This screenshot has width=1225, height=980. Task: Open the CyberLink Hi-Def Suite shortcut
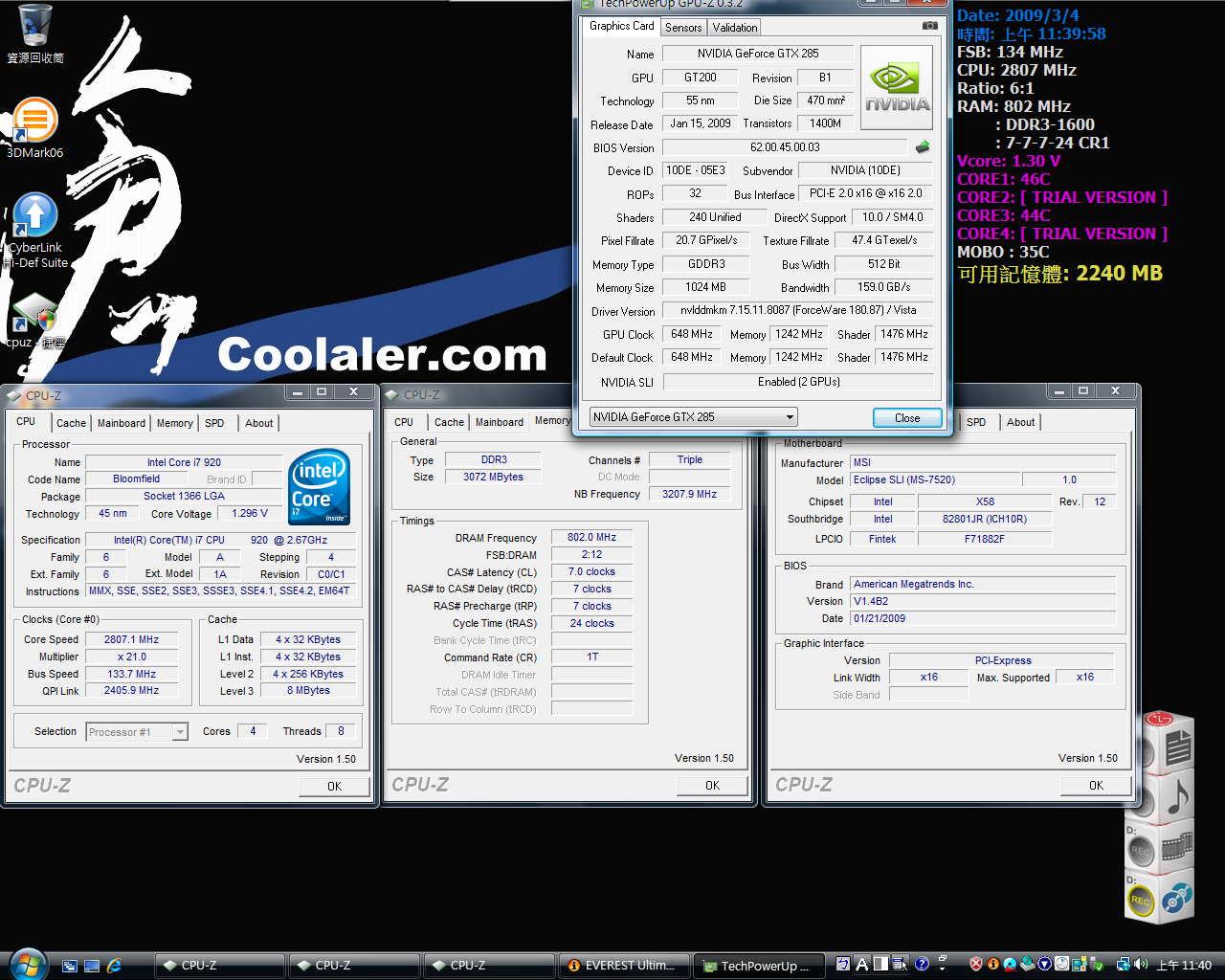click(x=35, y=231)
